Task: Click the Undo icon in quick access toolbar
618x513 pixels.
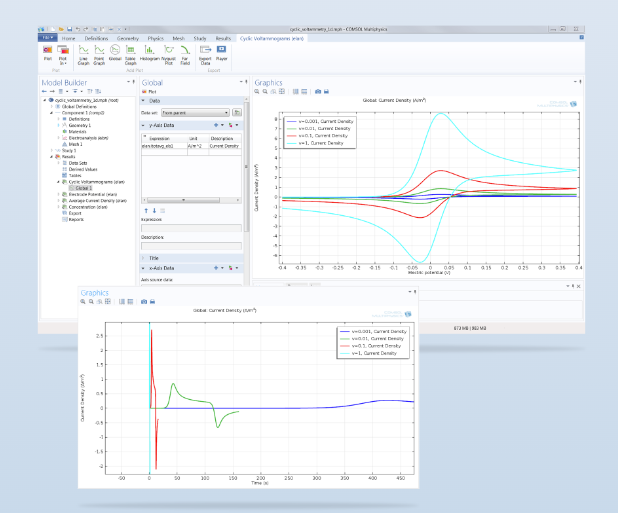Action: click(78, 29)
